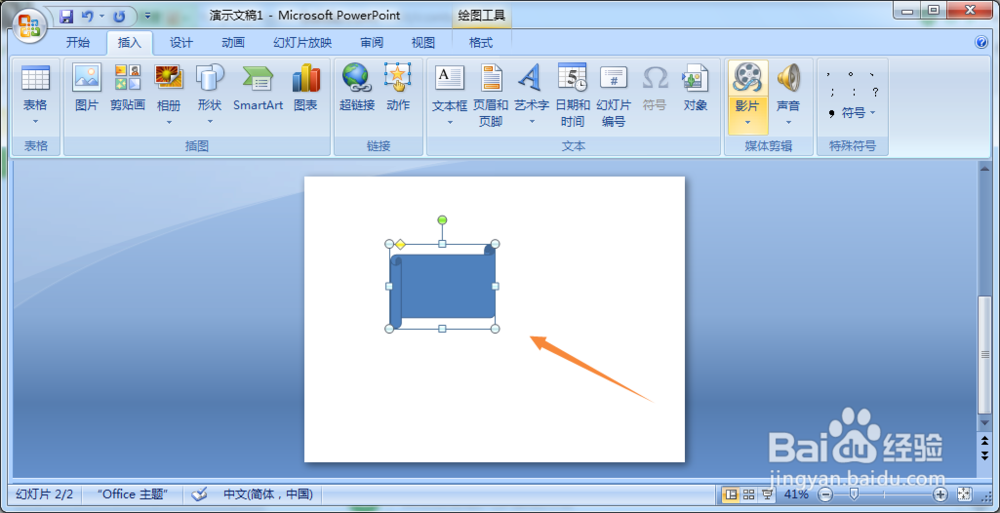The height and width of the screenshot is (513, 1000).
Task: Create a photo album with 相册
Action: (169, 78)
